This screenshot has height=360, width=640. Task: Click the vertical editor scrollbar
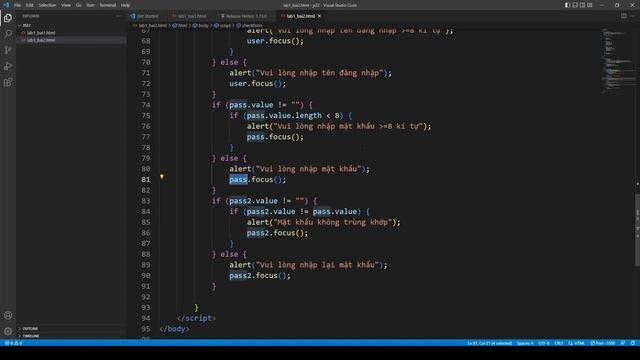[638, 229]
